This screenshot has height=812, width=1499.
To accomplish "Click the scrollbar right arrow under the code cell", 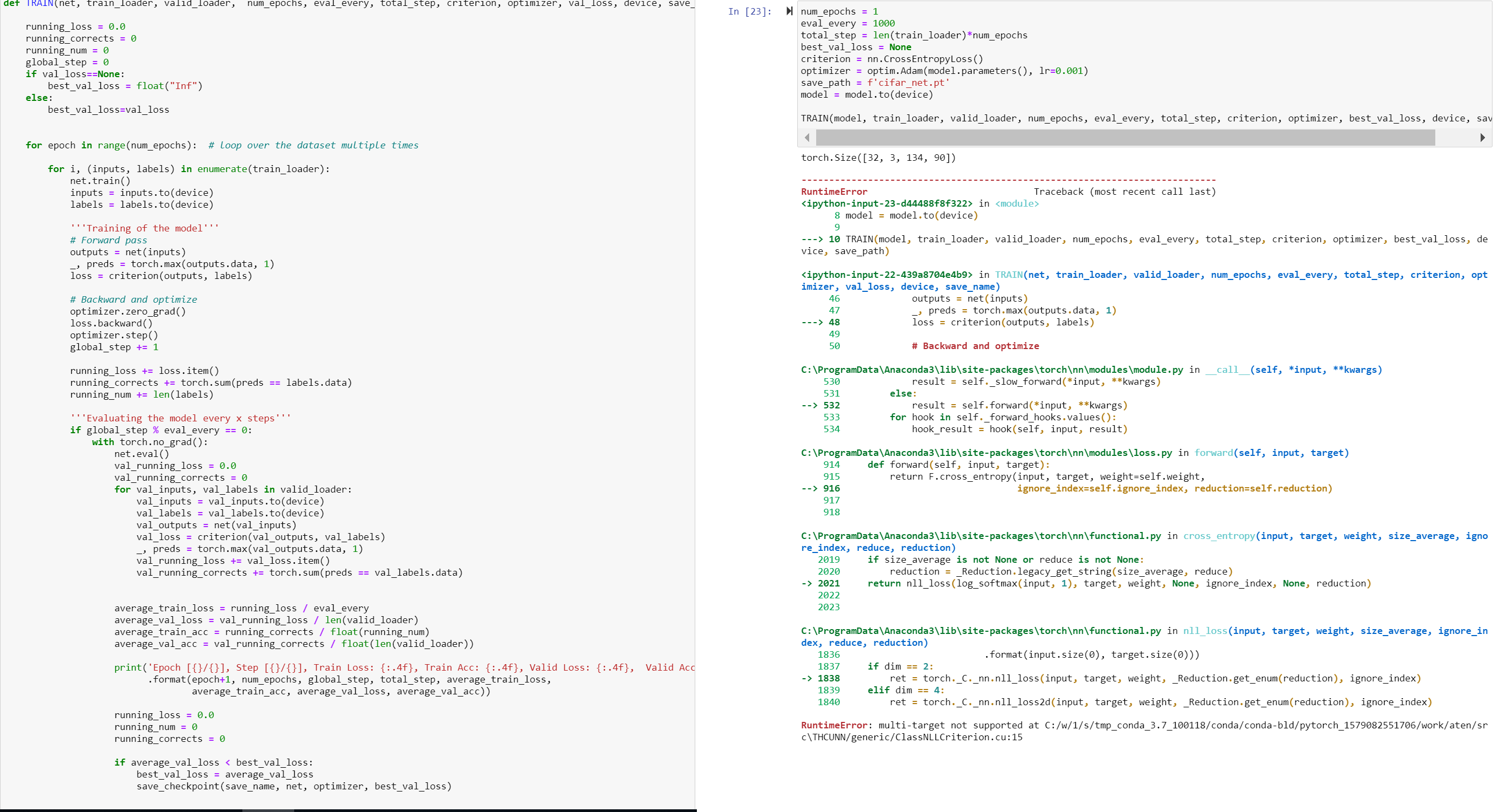I will pyautogui.click(x=1482, y=138).
